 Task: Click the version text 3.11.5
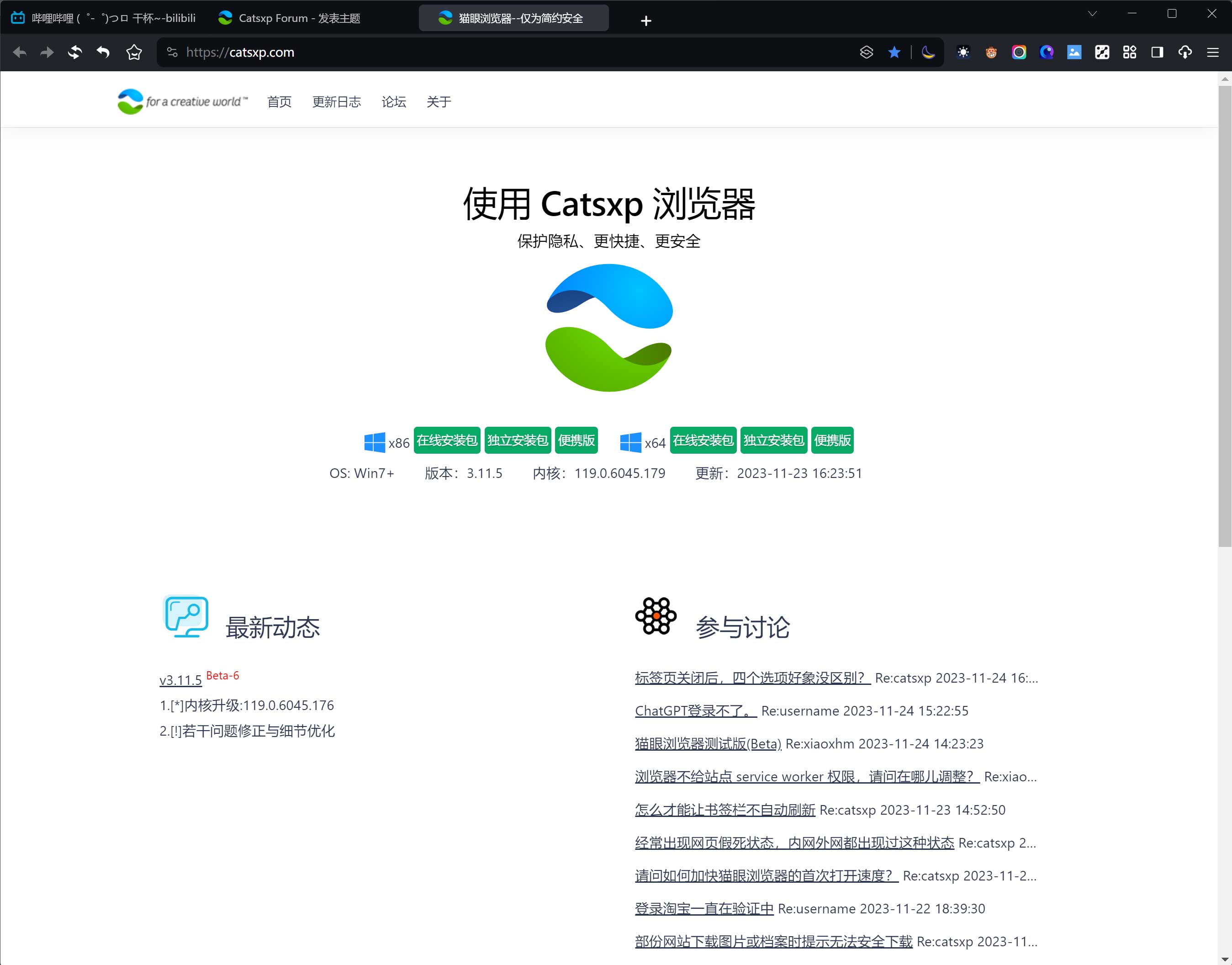[x=484, y=473]
